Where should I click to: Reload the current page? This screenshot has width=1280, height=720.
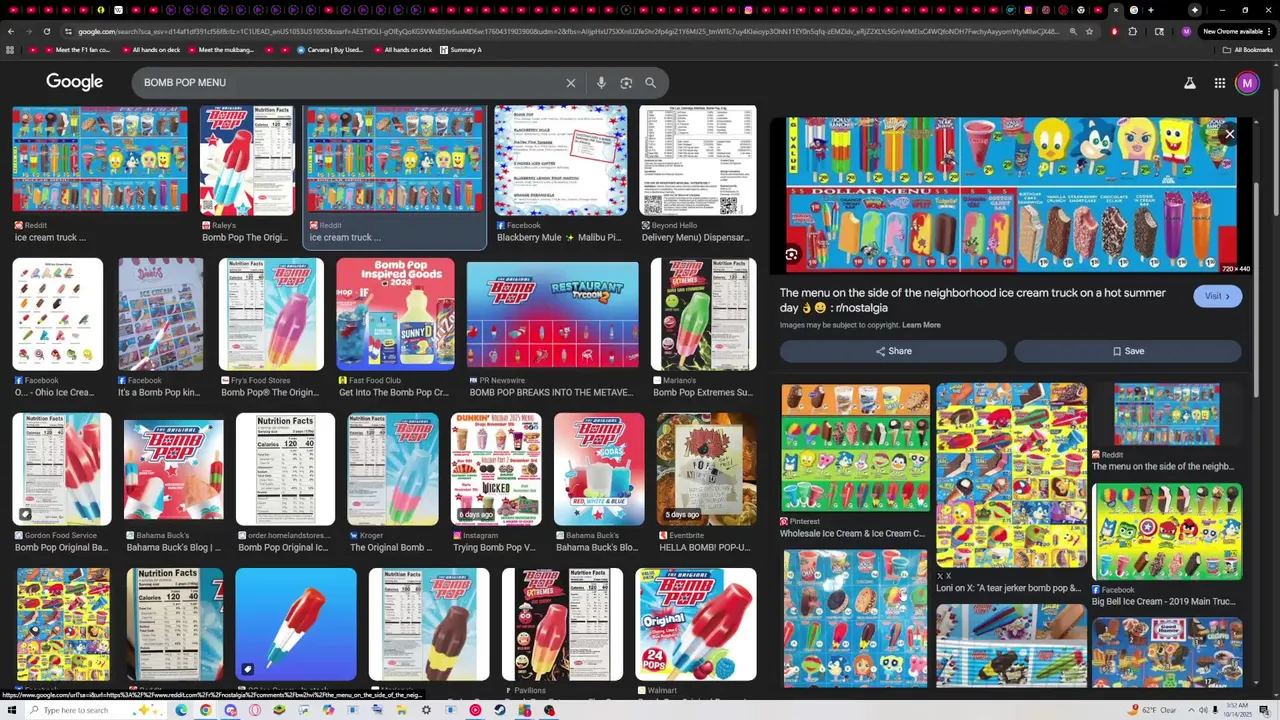click(x=46, y=31)
